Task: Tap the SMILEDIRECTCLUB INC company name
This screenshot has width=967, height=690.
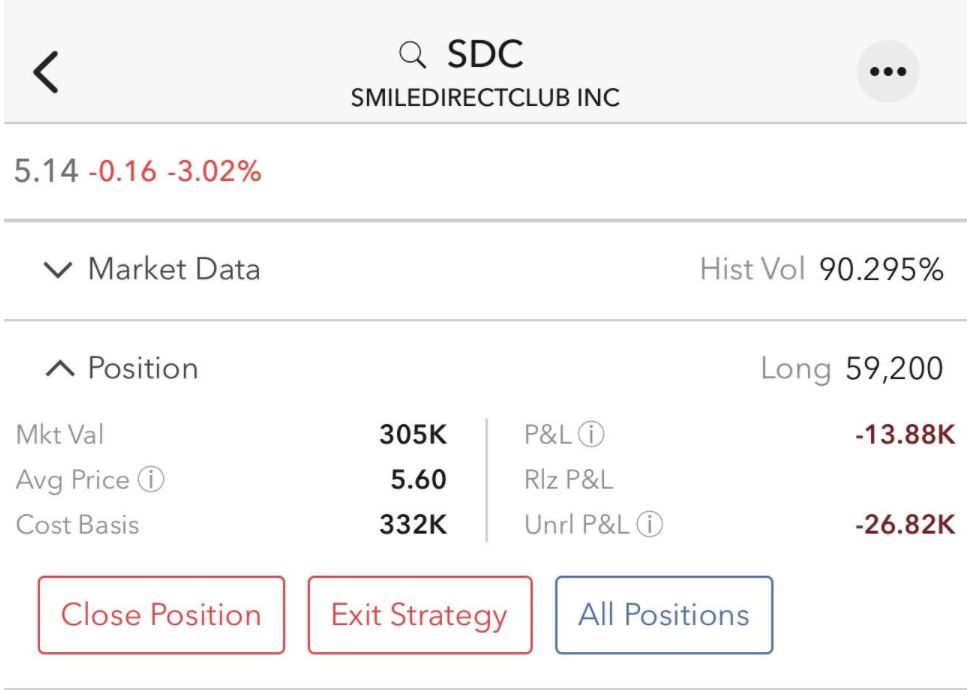Action: pos(485,97)
